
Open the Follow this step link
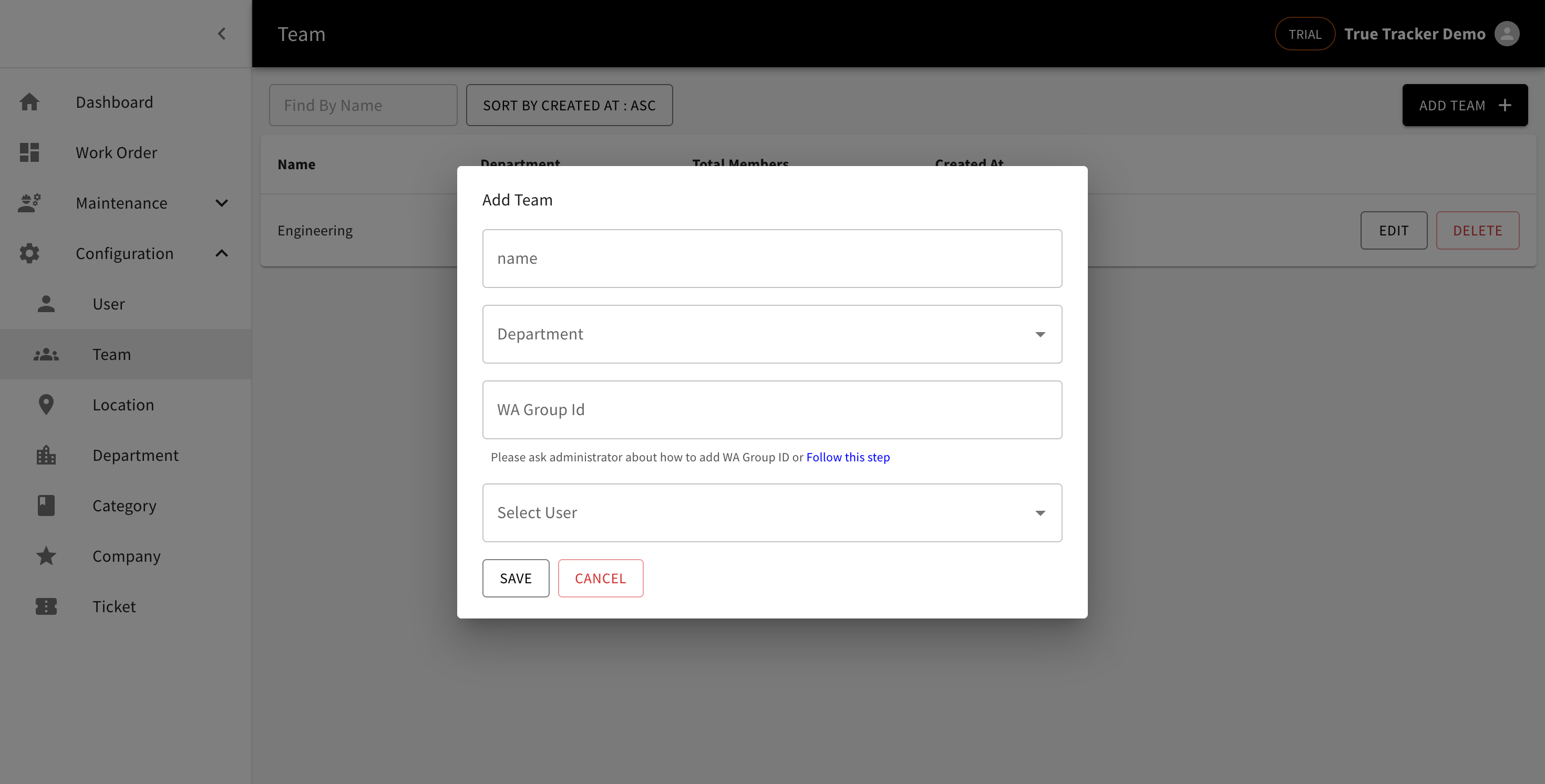tap(848, 457)
